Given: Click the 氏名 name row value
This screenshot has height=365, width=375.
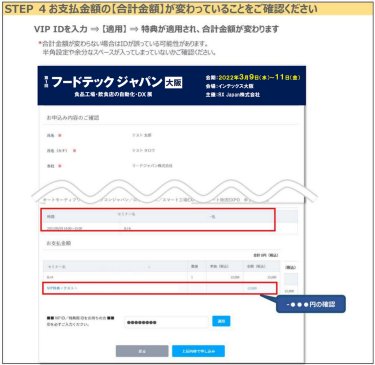Looking at the screenshot, I should 142,135.
